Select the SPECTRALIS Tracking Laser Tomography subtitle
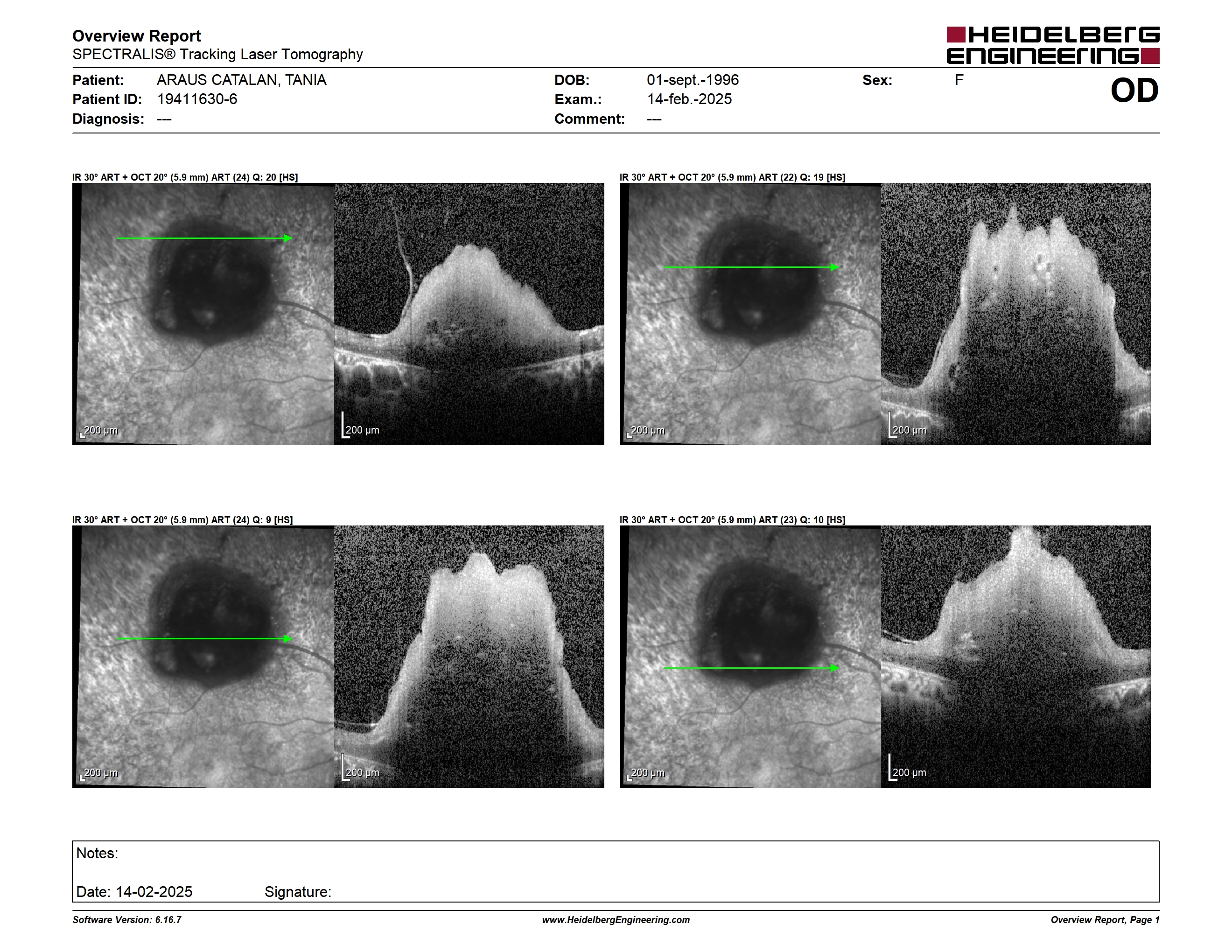This screenshot has height=952, width=1232. 217,55
